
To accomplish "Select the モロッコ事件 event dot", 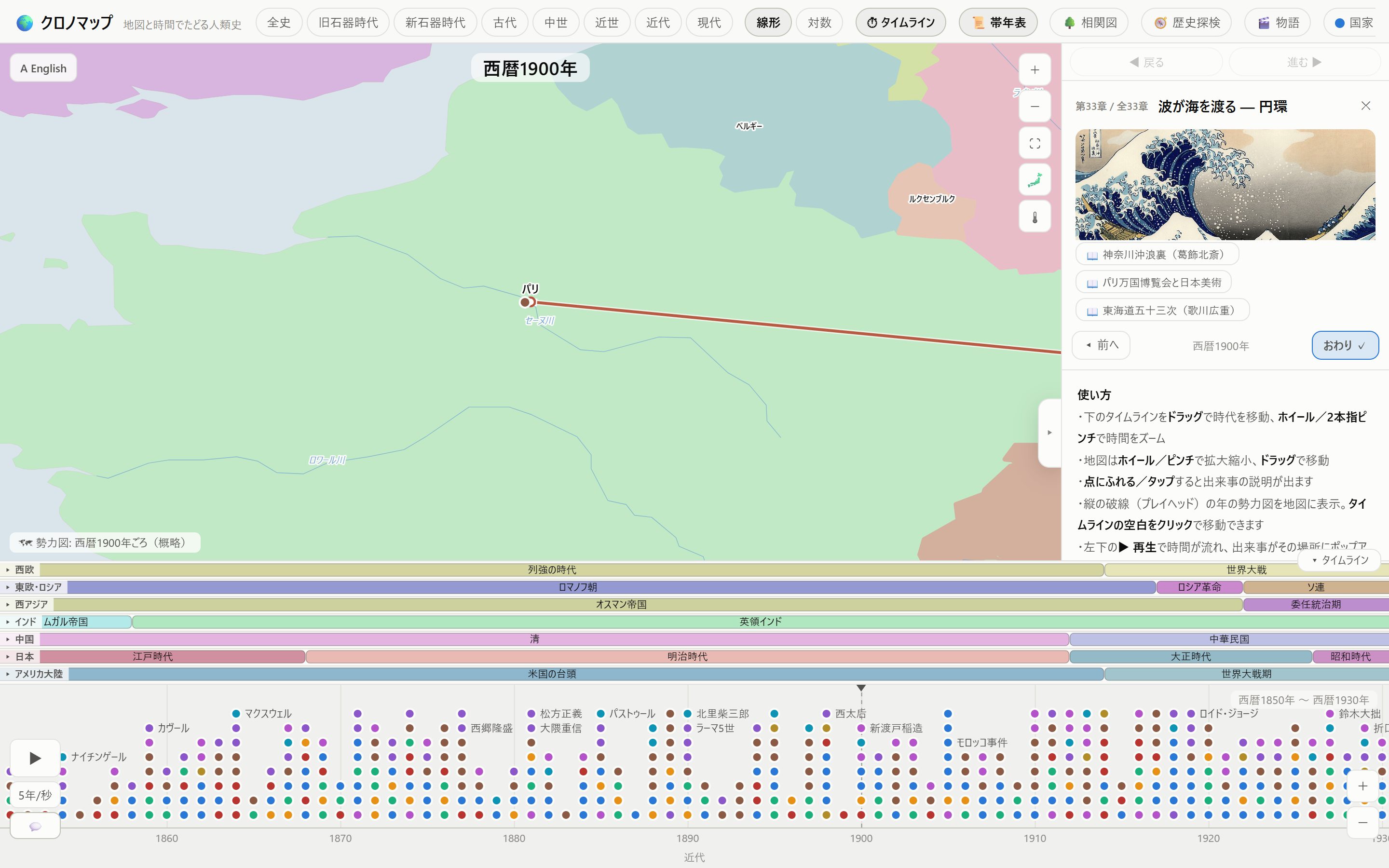I will [x=948, y=742].
